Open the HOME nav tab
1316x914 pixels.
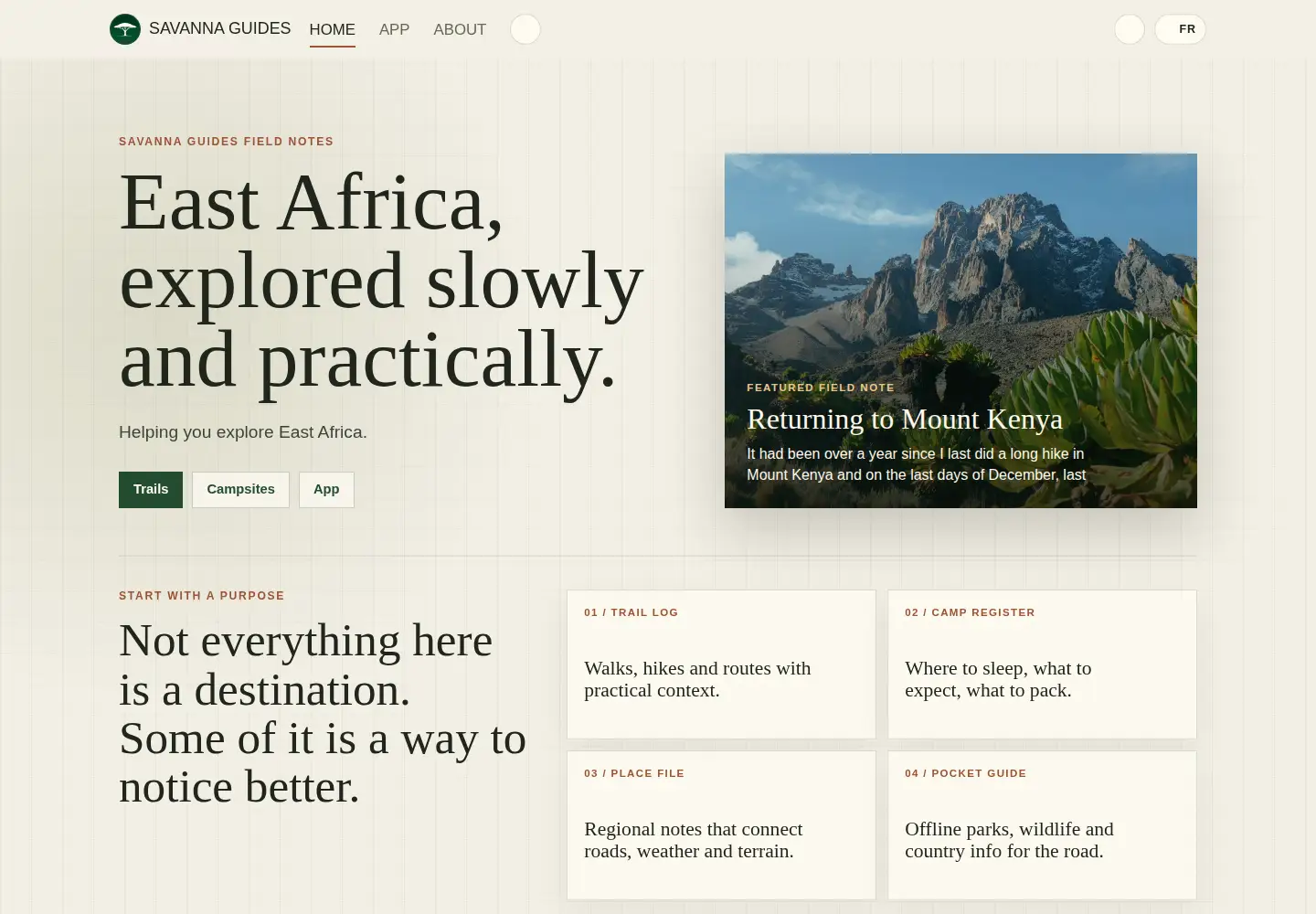333,29
